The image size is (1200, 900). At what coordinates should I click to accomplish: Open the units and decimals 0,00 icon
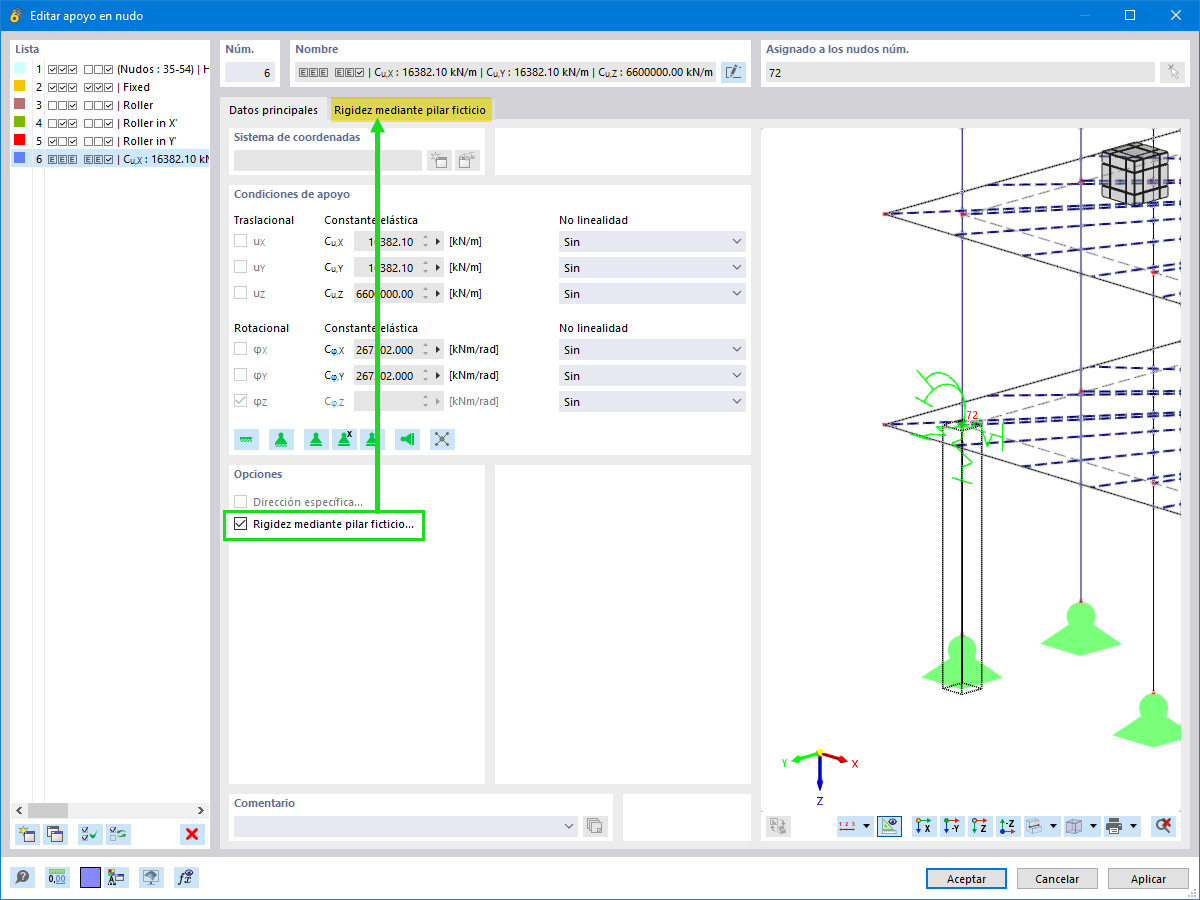[57, 878]
